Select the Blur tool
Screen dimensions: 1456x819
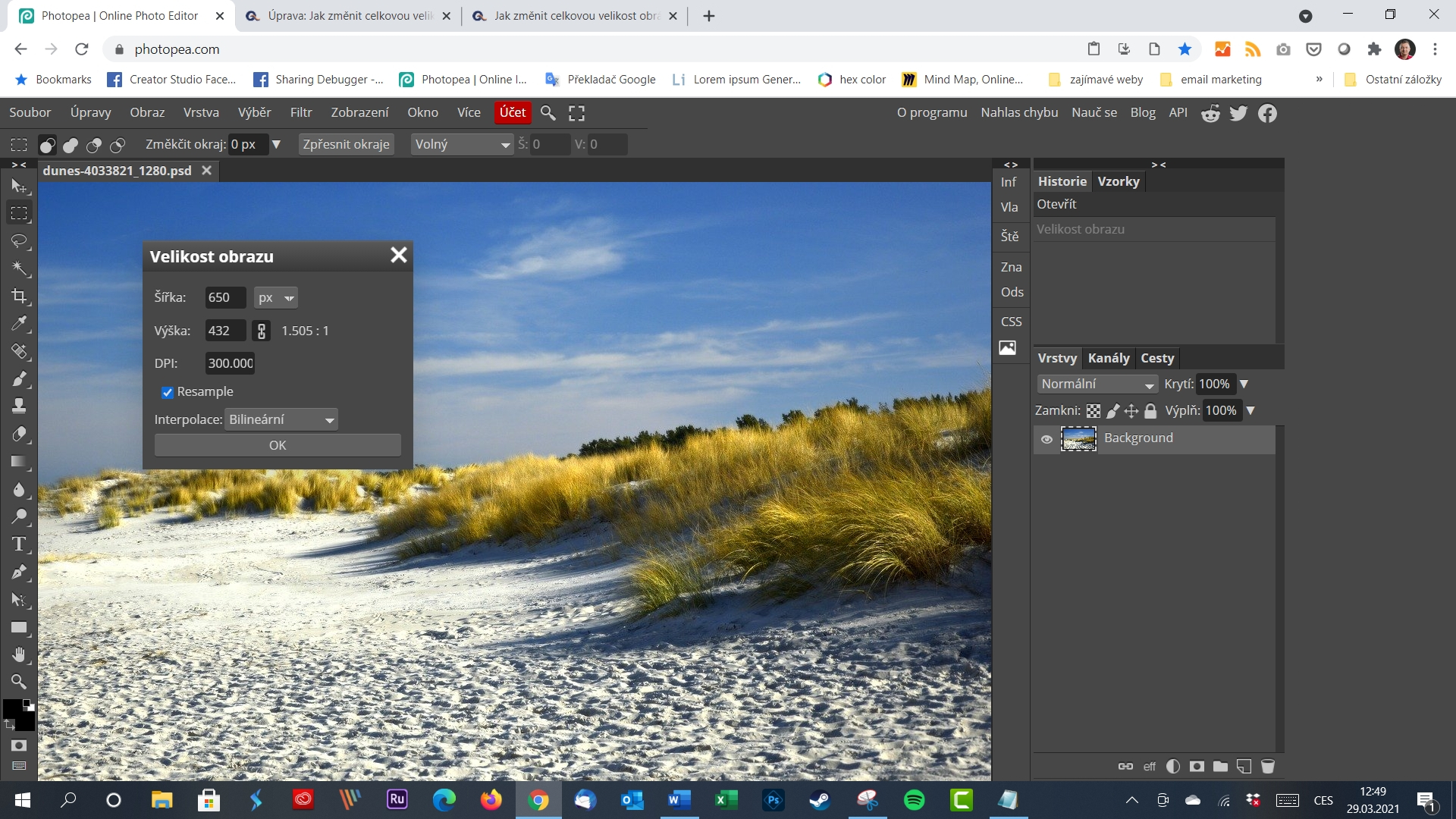(x=19, y=489)
